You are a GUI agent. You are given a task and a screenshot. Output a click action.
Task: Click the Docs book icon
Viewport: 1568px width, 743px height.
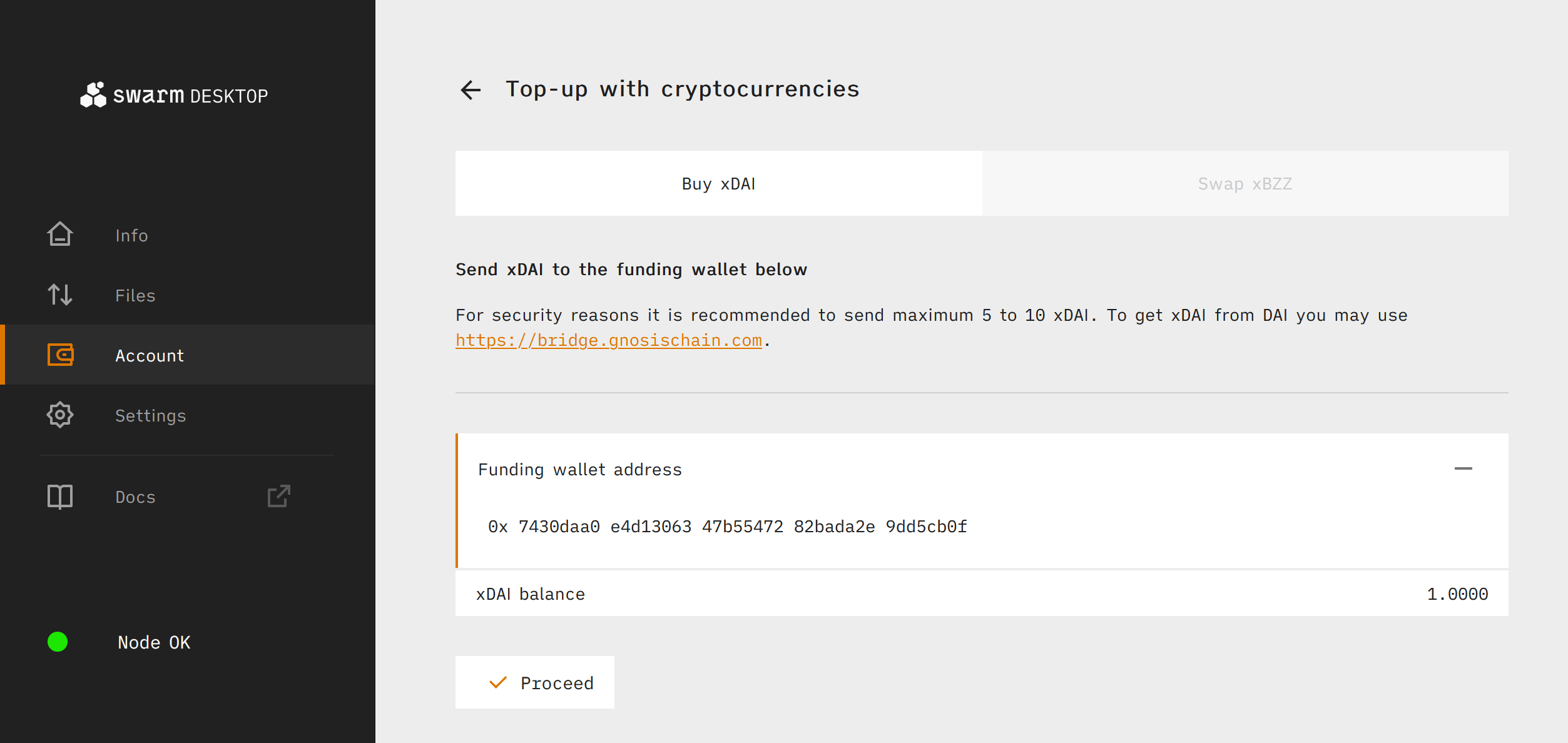point(60,497)
